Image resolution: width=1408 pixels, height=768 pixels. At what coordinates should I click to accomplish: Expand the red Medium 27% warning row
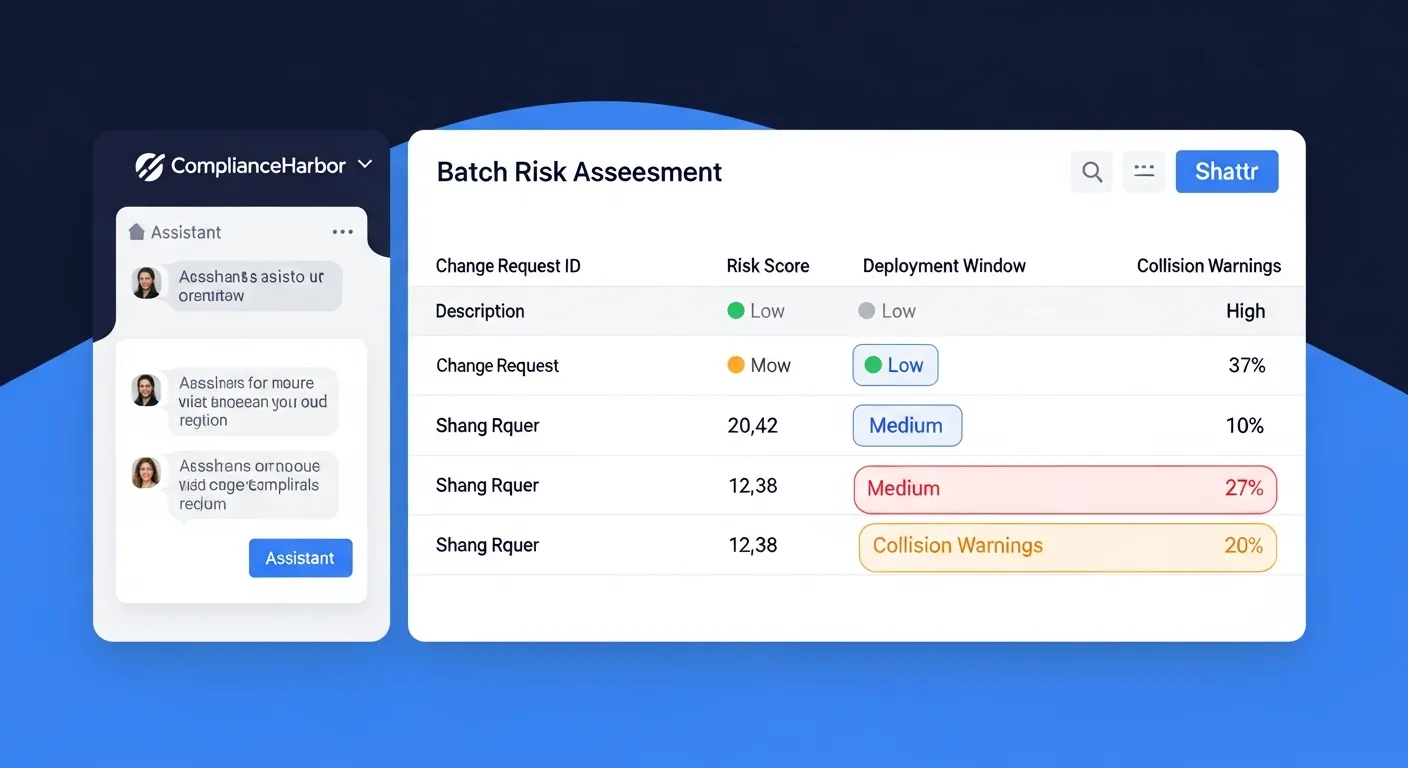coord(1064,489)
